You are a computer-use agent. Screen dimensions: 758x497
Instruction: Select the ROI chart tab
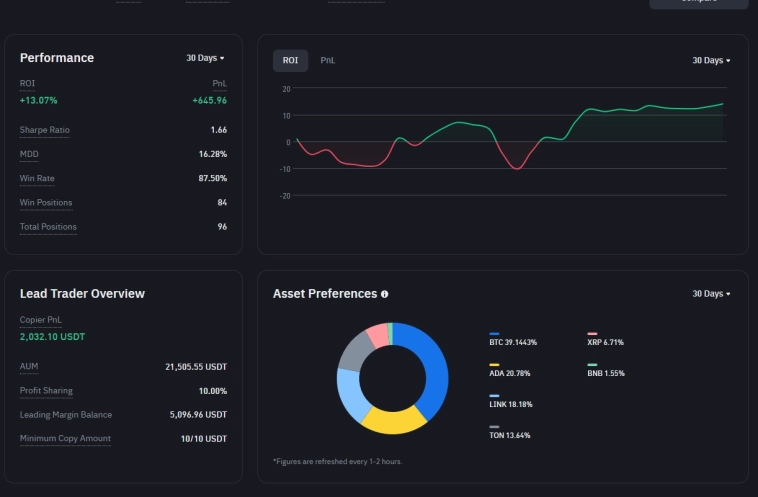(290, 61)
